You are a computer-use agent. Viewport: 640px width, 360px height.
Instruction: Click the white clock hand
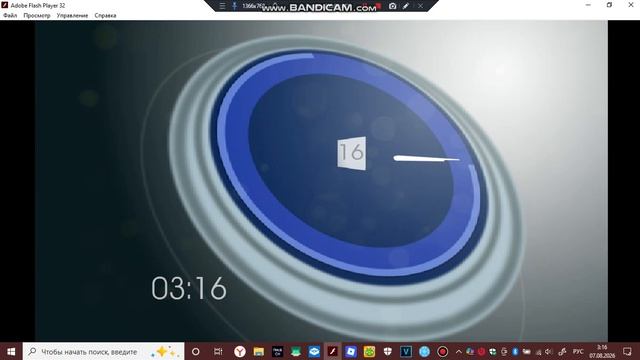point(426,158)
